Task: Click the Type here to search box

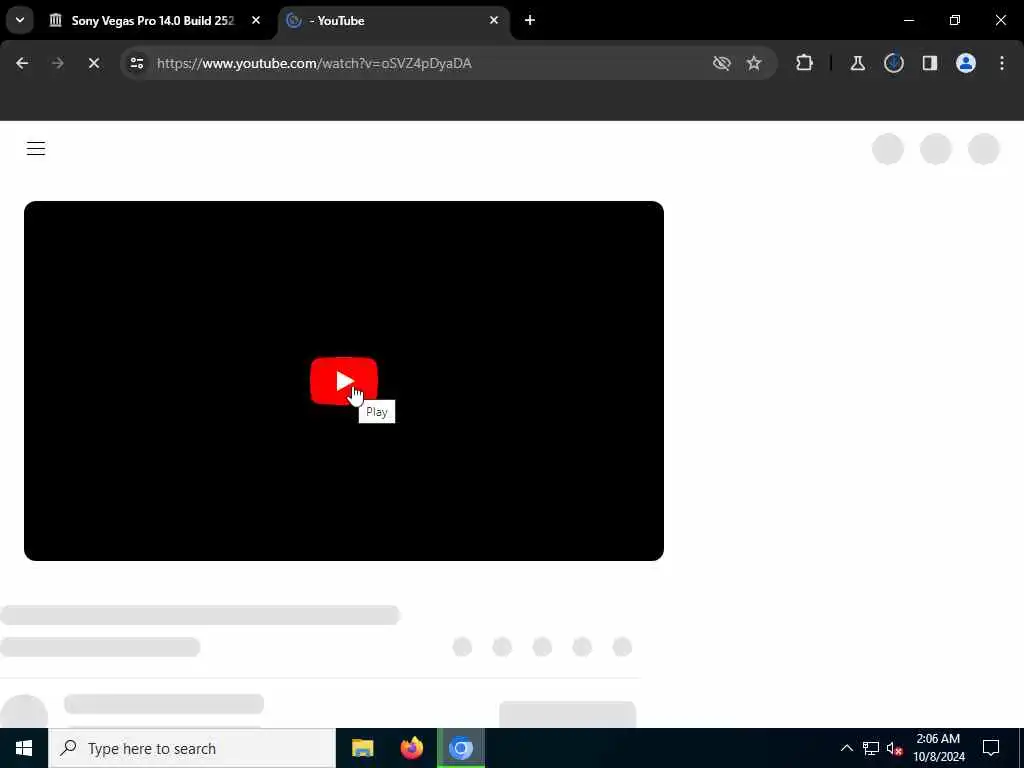Action: (192, 748)
